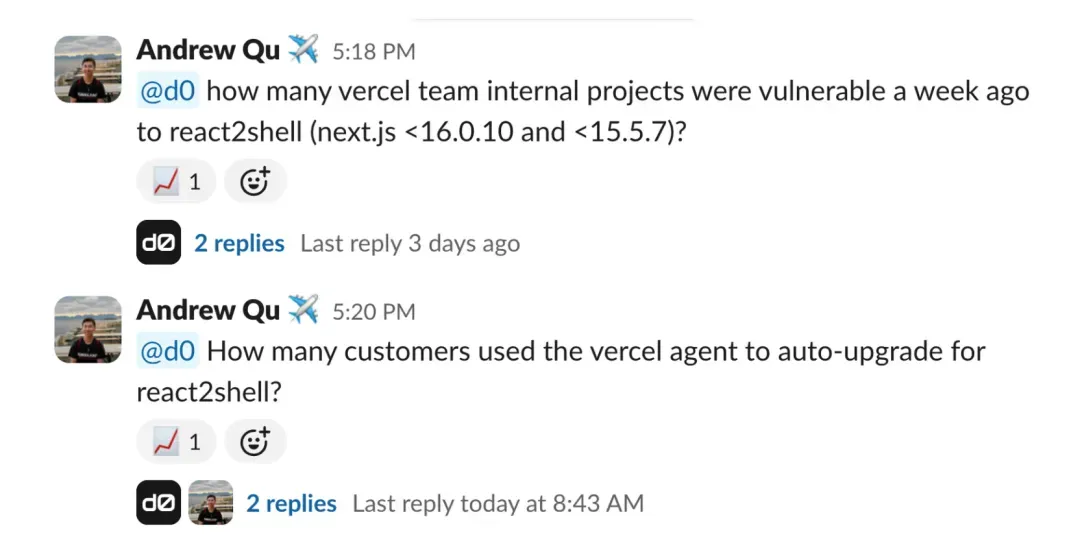Viewport: 1080px width, 550px height.
Task: Click the 5:20 PM message timestamp
Action: tap(374, 312)
